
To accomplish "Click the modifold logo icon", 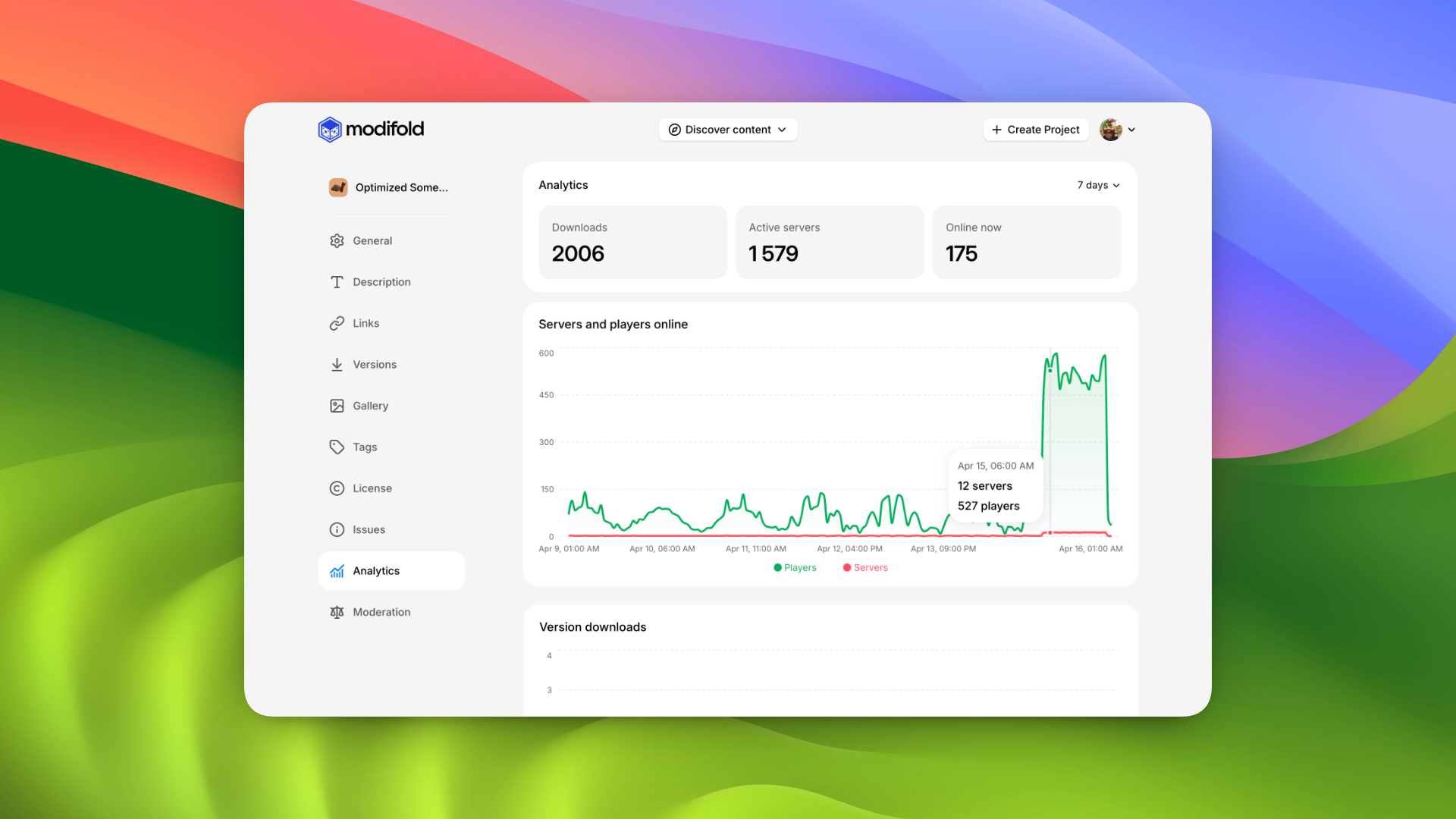I will (330, 130).
